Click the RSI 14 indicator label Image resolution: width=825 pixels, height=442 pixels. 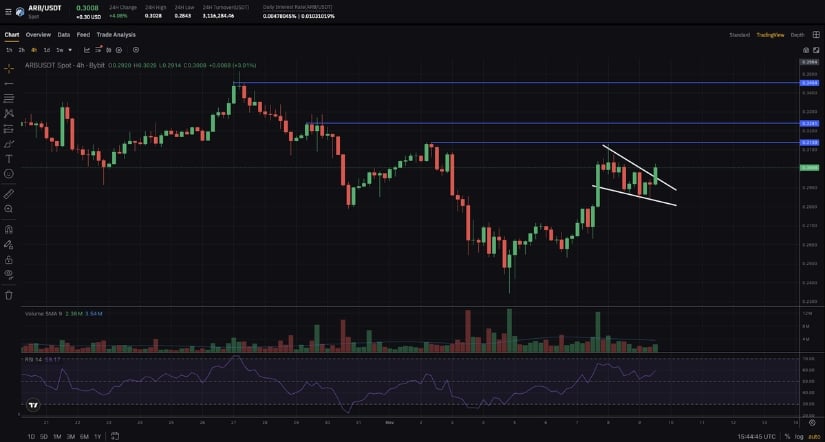pyautogui.click(x=34, y=359)
